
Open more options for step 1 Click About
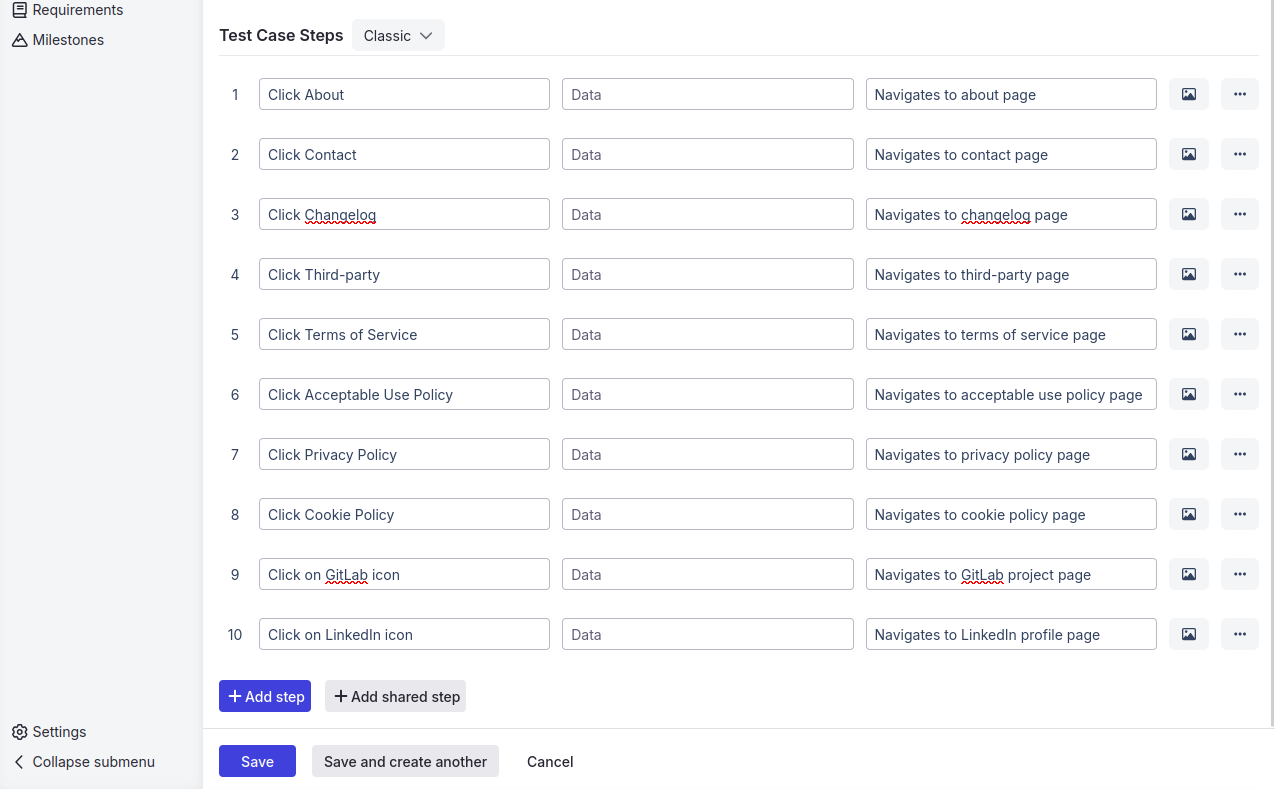pos(1240,94)
